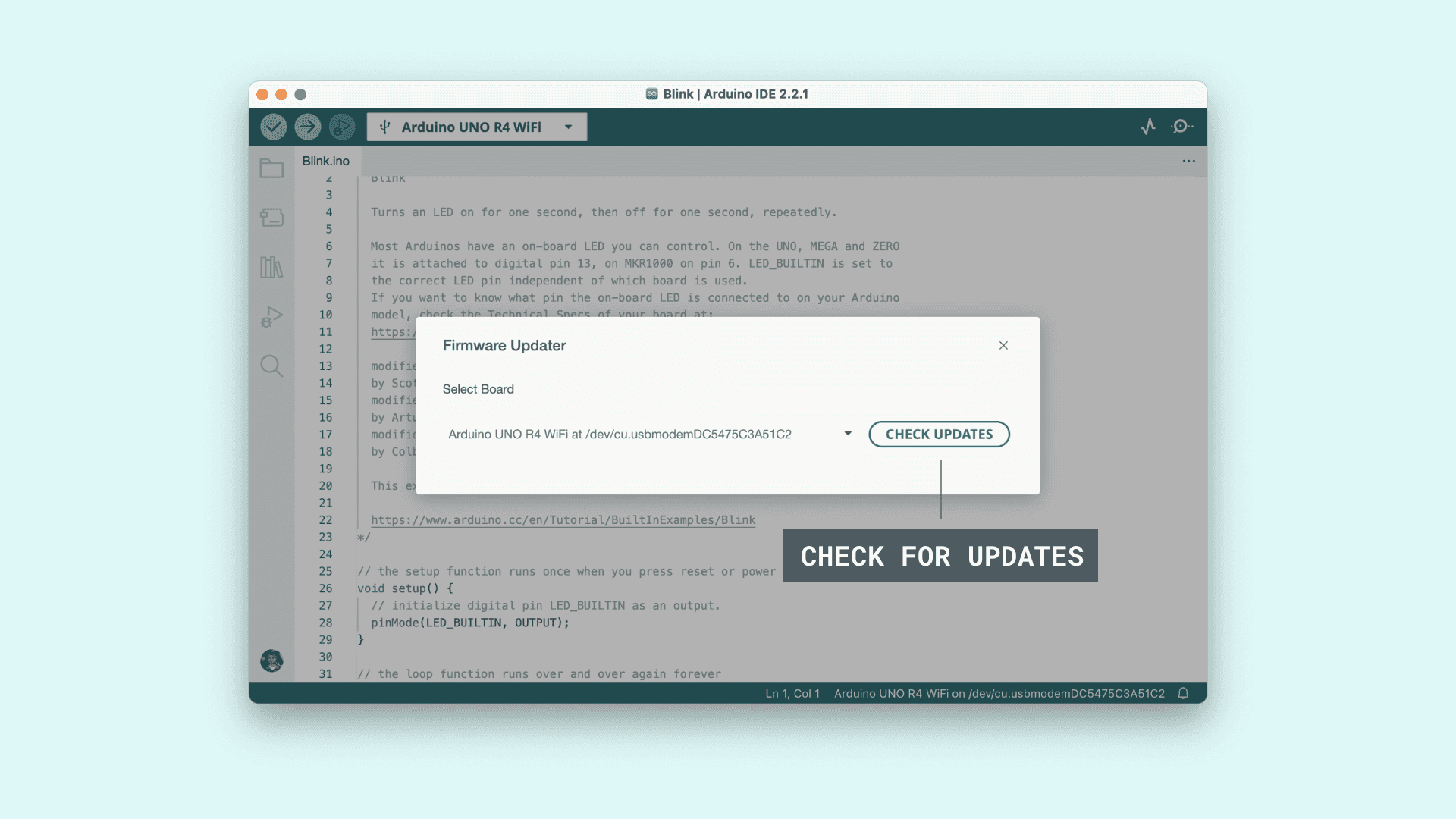1456x819 pixels.
Task: Click the Ln 1, Col 1 status indicator
Action: 792,693
